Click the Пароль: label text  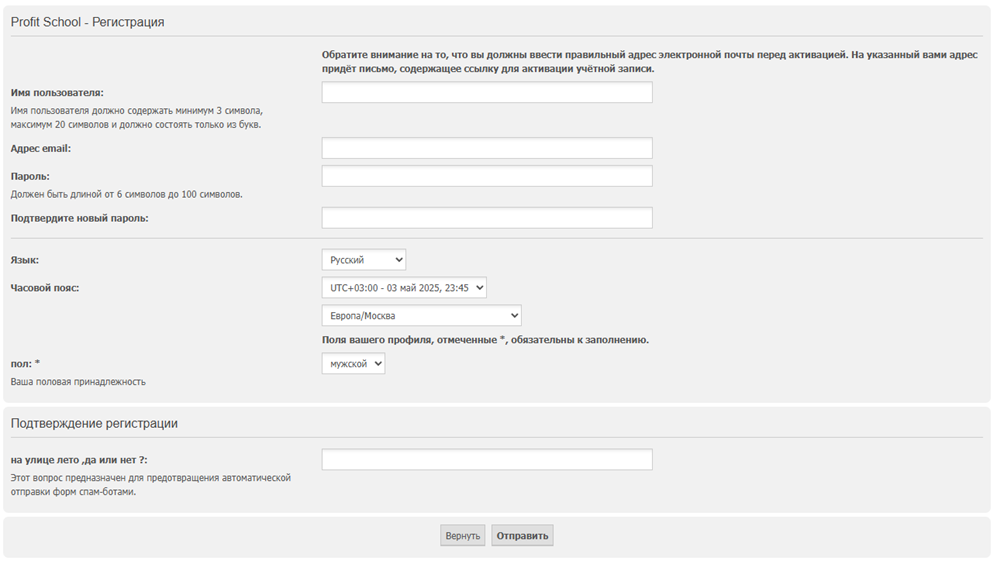click(30, 177)
